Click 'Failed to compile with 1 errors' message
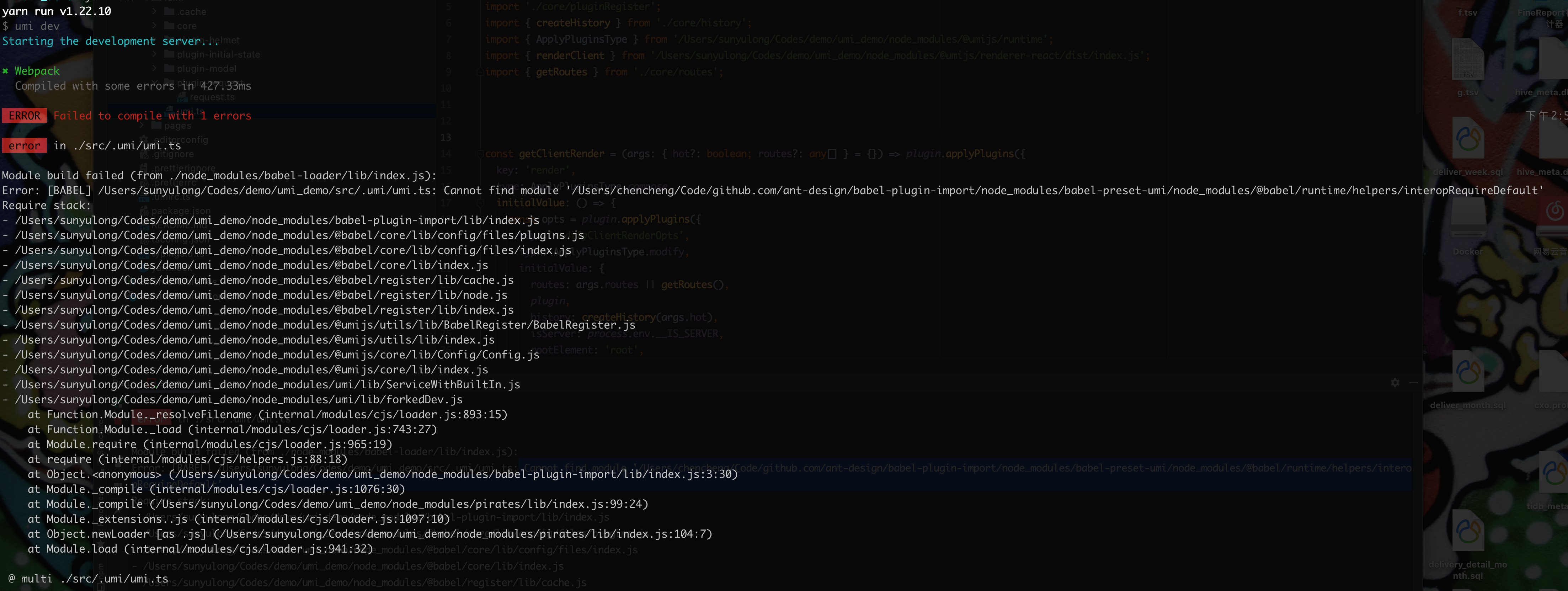 coord(152,116)
